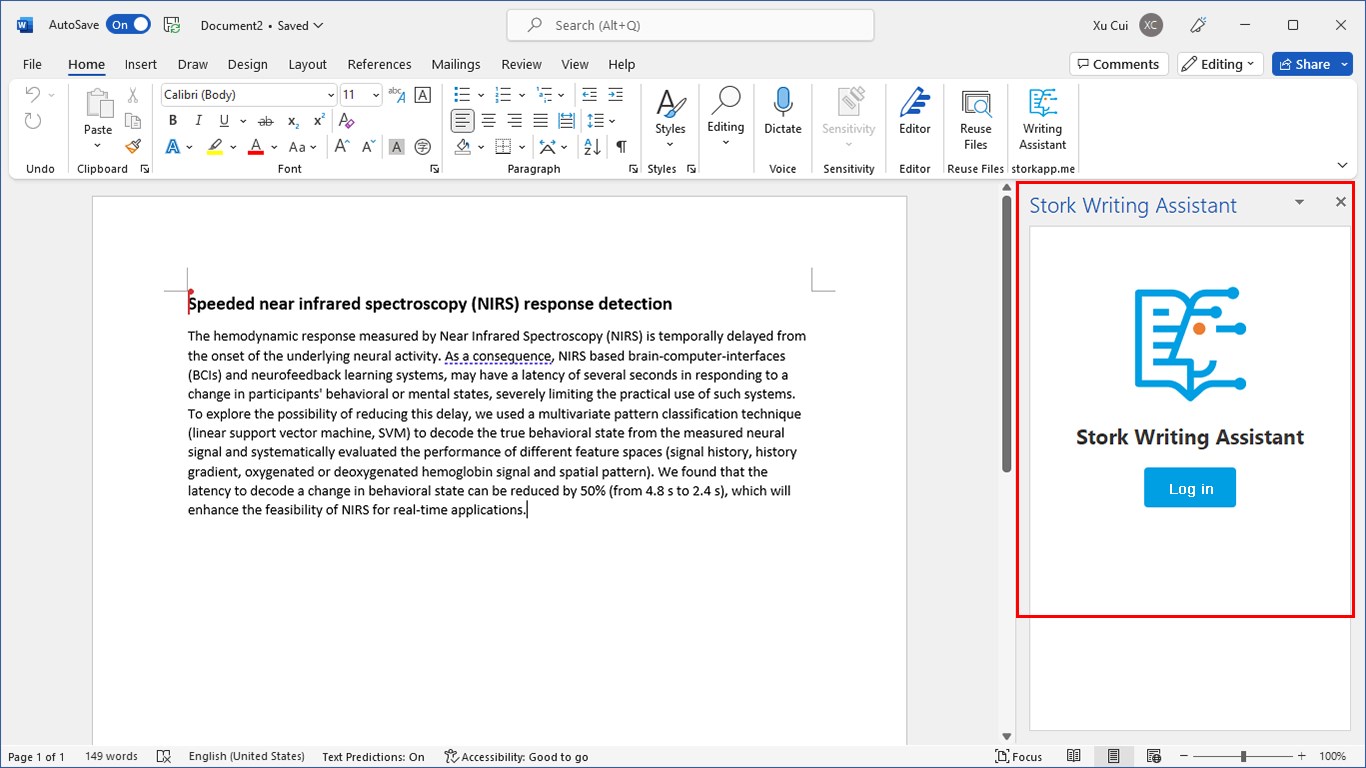The image size is (1366, 768).
Task: Toggle italic formatting
Action: pos(198,121)
